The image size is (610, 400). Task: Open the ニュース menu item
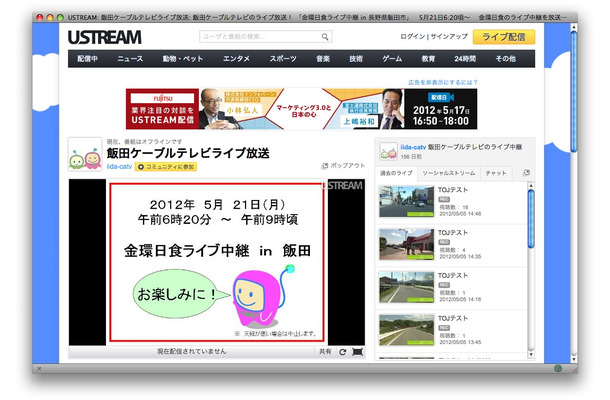(x=130, y=59)
